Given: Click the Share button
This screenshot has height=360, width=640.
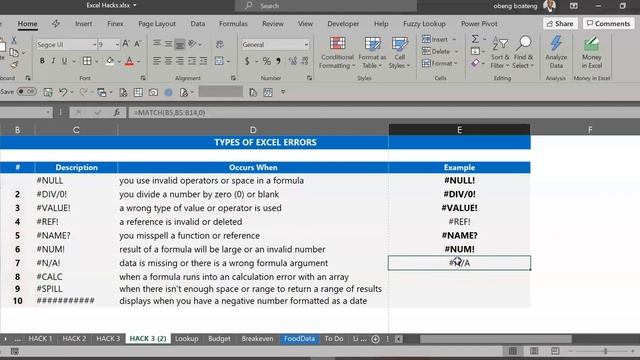Looking at the screenshot, I should tap(560, 24).
